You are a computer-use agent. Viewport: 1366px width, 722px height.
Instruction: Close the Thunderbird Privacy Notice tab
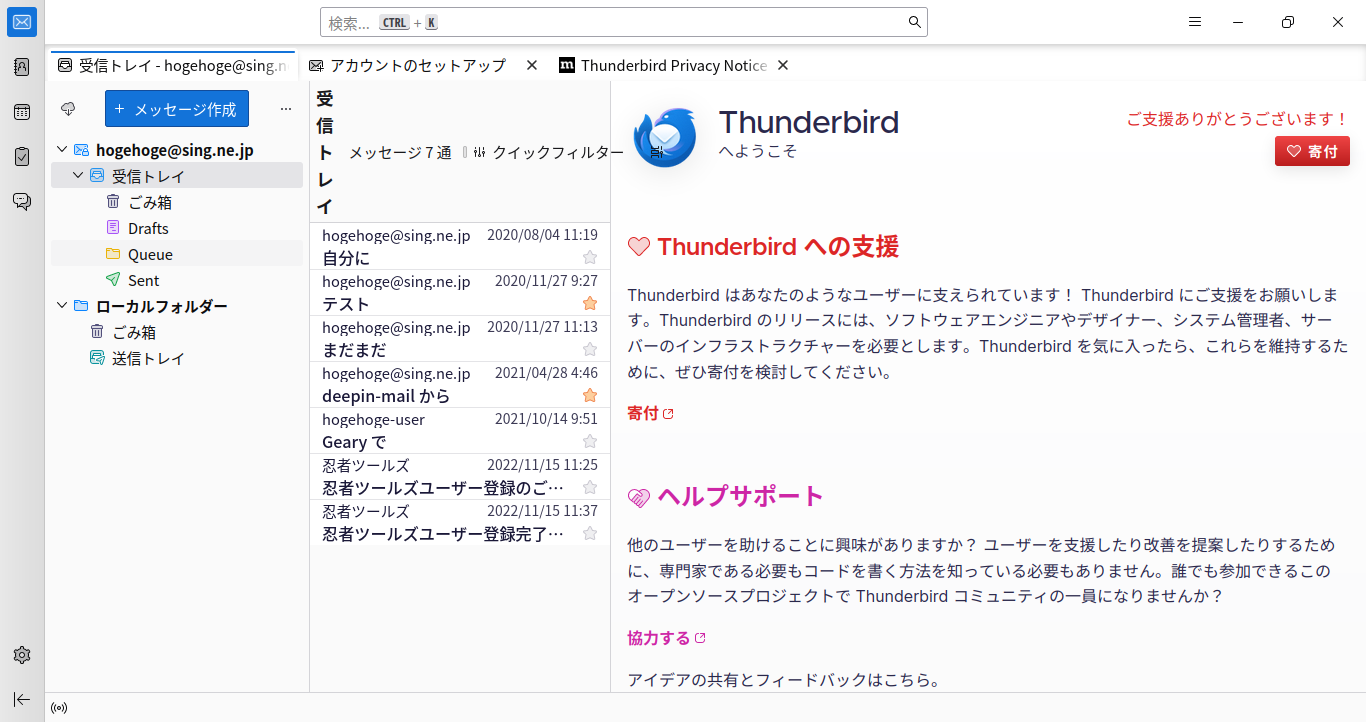pyautogui.click(x=783, y=65)
